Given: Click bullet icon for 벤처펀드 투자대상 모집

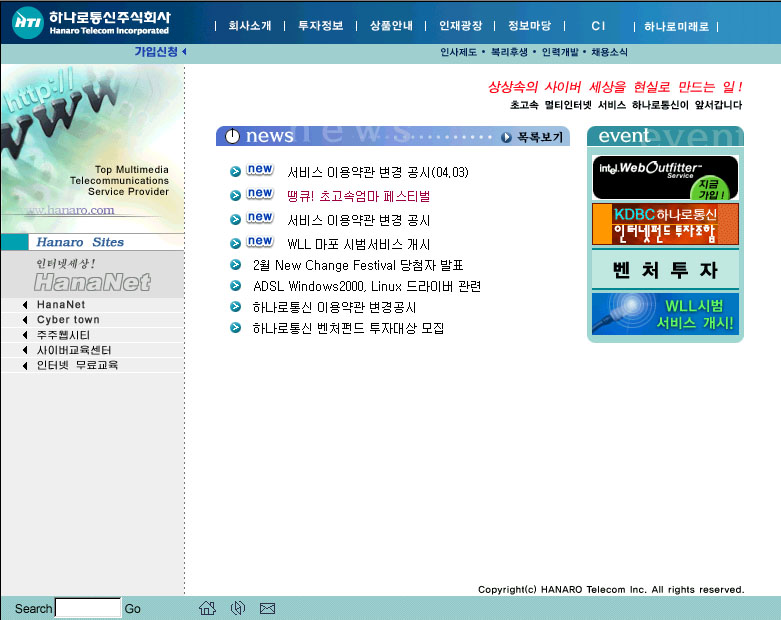Looking at the screenshot, I should [x=235, y=328].
